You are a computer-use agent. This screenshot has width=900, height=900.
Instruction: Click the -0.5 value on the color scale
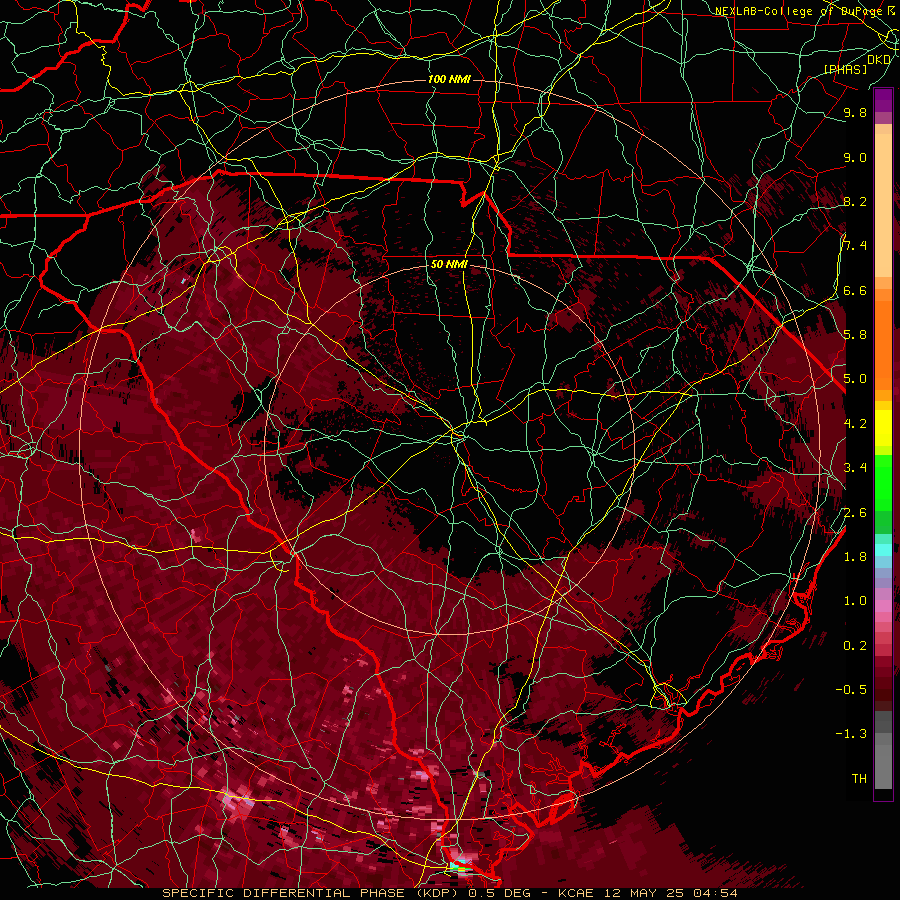coord(851,690)
